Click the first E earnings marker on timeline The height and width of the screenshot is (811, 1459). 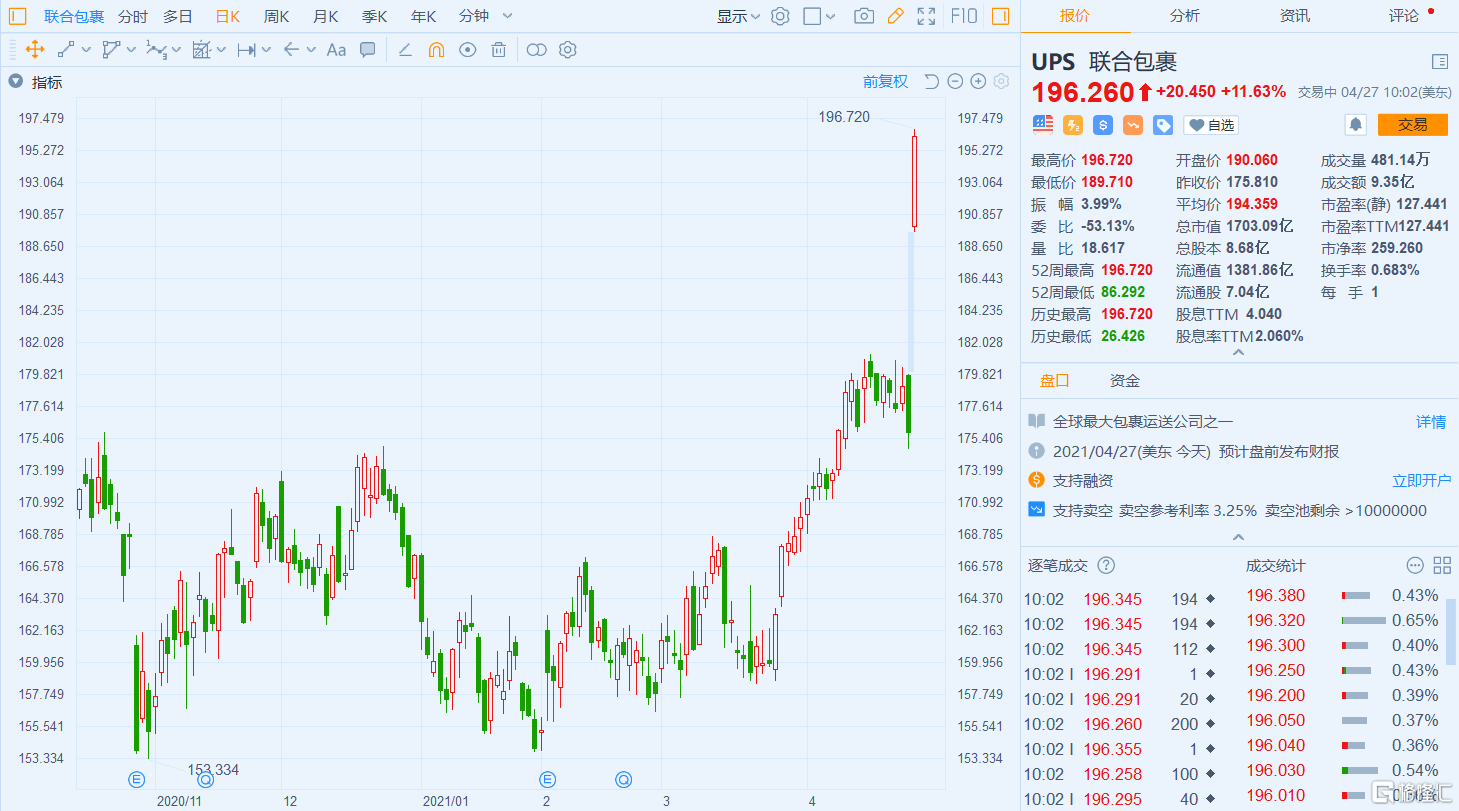coord(137,779)
